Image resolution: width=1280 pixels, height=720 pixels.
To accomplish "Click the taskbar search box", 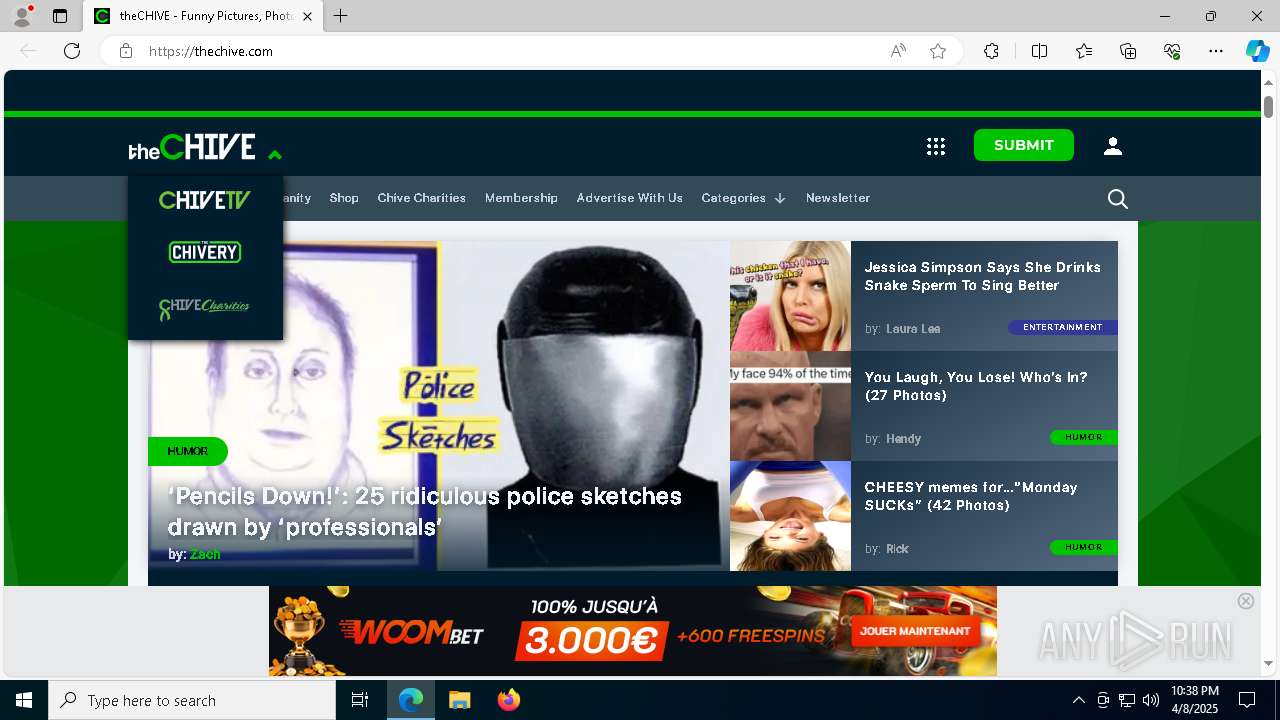I will [x=192, y=700].
